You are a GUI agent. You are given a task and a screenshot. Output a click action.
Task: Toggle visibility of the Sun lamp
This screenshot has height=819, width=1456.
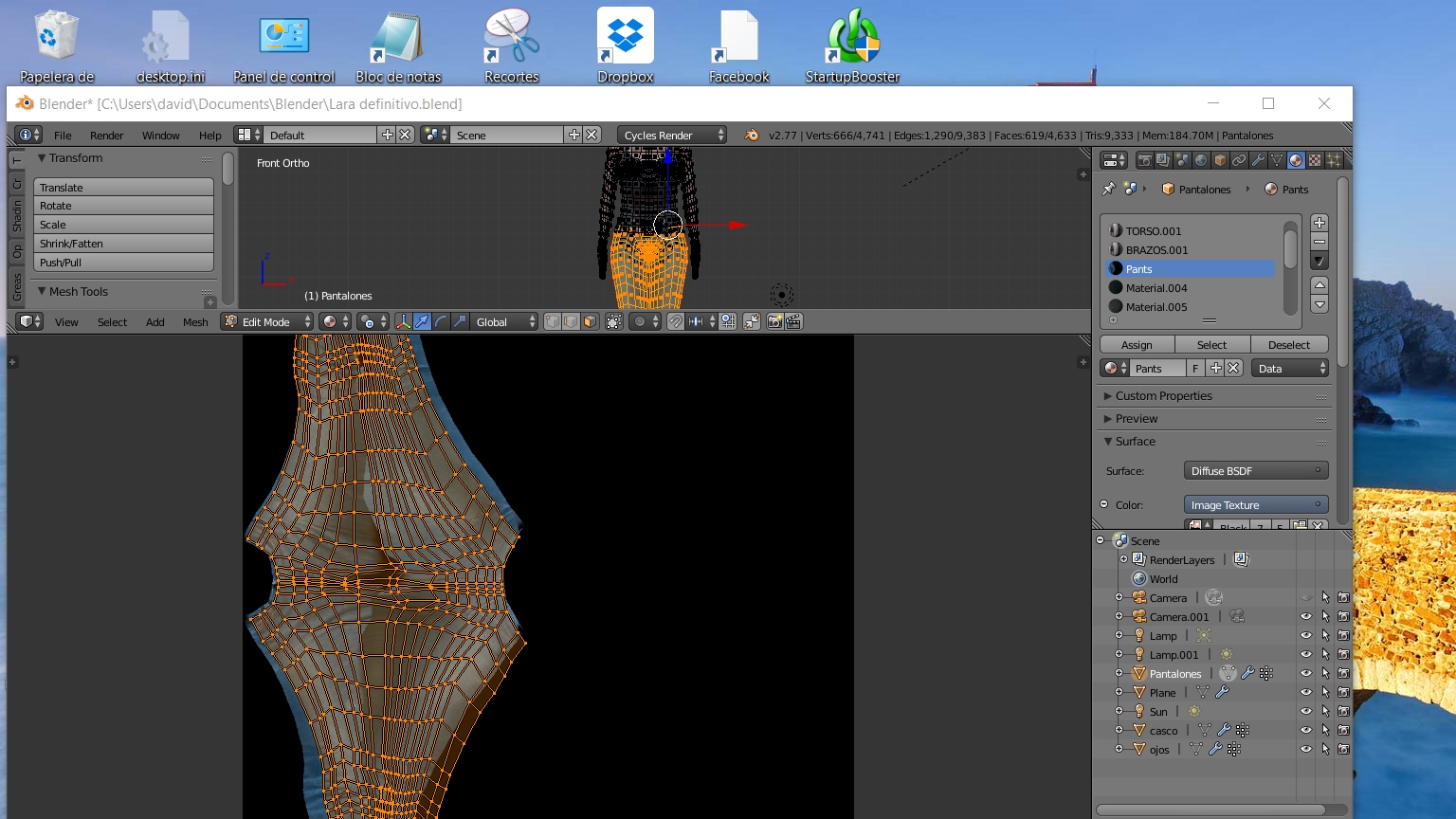point(1305,712)
